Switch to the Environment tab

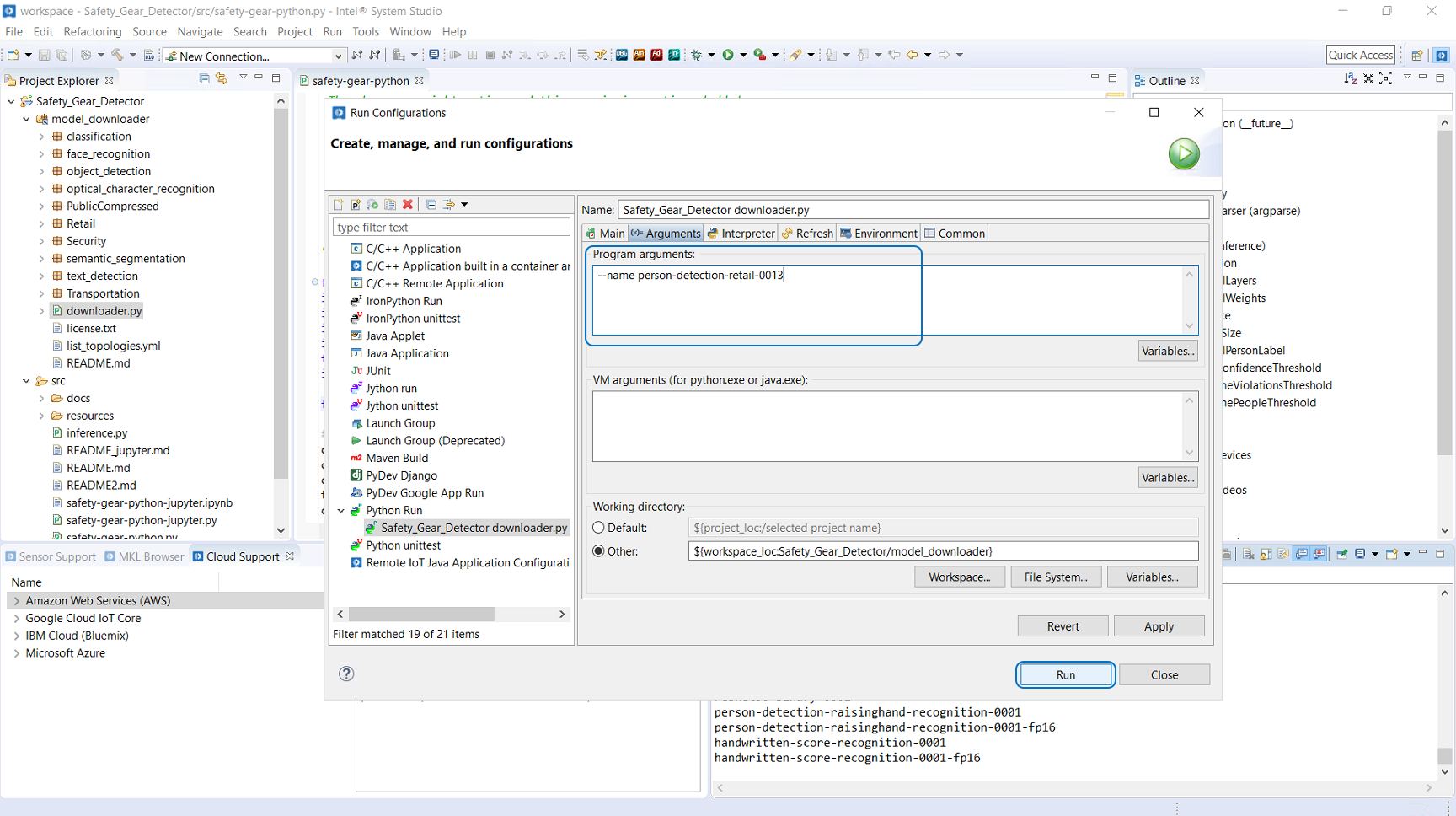coord(879,234)
